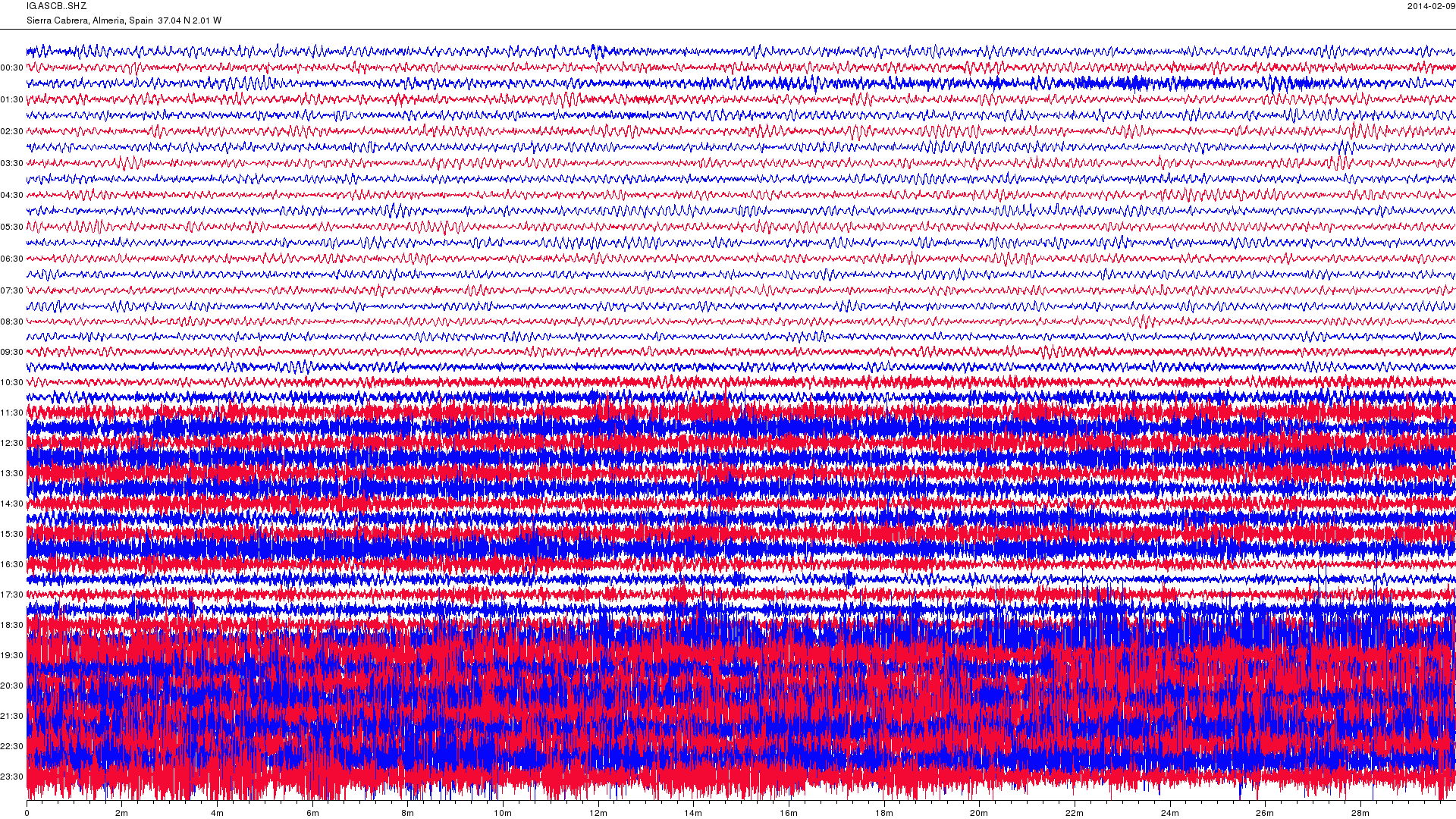Select the 12:30 time row label
The width and height of the screenshot is (1456, 819).
coord(12,443)
